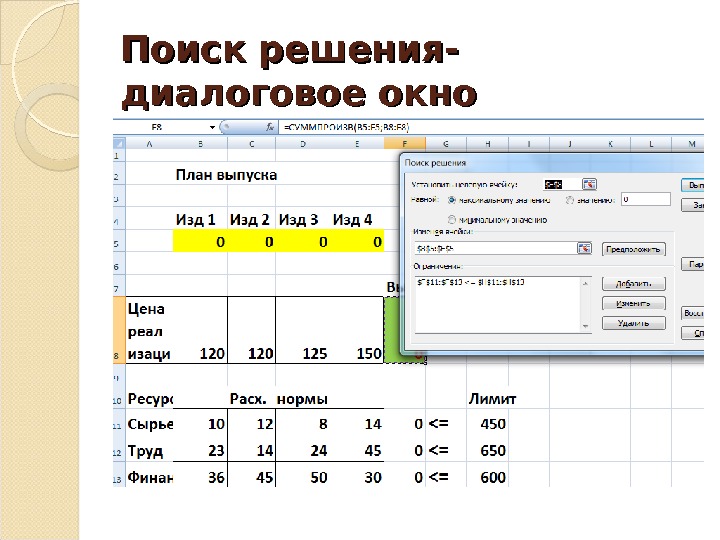Select the 'Расх.' header cell
The height and width of the screenshot is (540, 720).
(252, 399)
